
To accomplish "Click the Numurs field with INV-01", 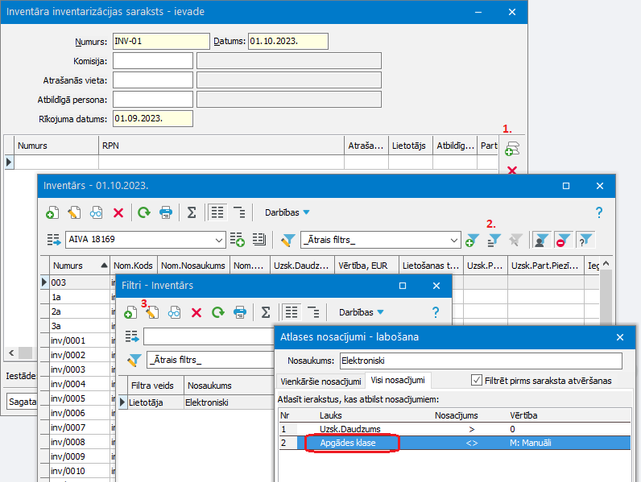I will click(x=160, y=42).
